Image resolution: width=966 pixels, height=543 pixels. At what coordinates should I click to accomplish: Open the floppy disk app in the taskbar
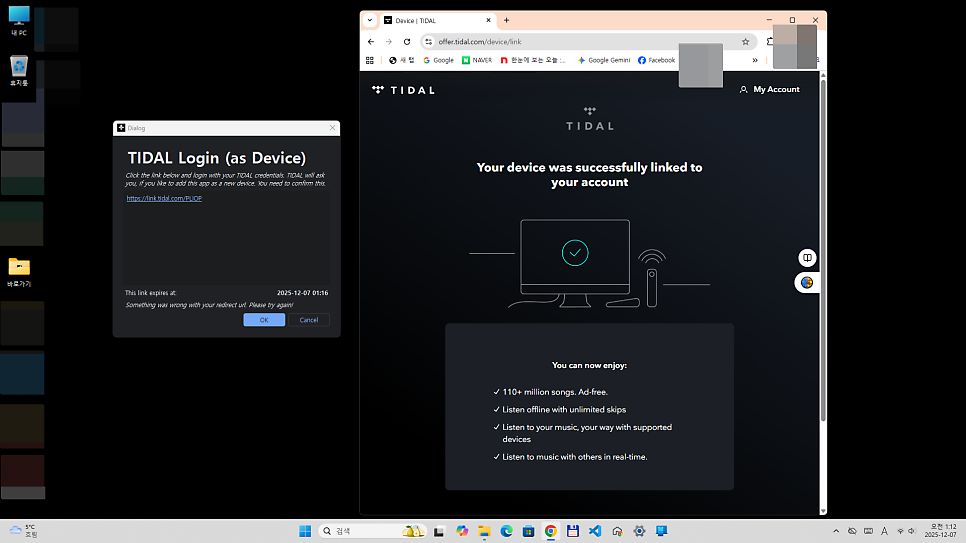(573, 531)
